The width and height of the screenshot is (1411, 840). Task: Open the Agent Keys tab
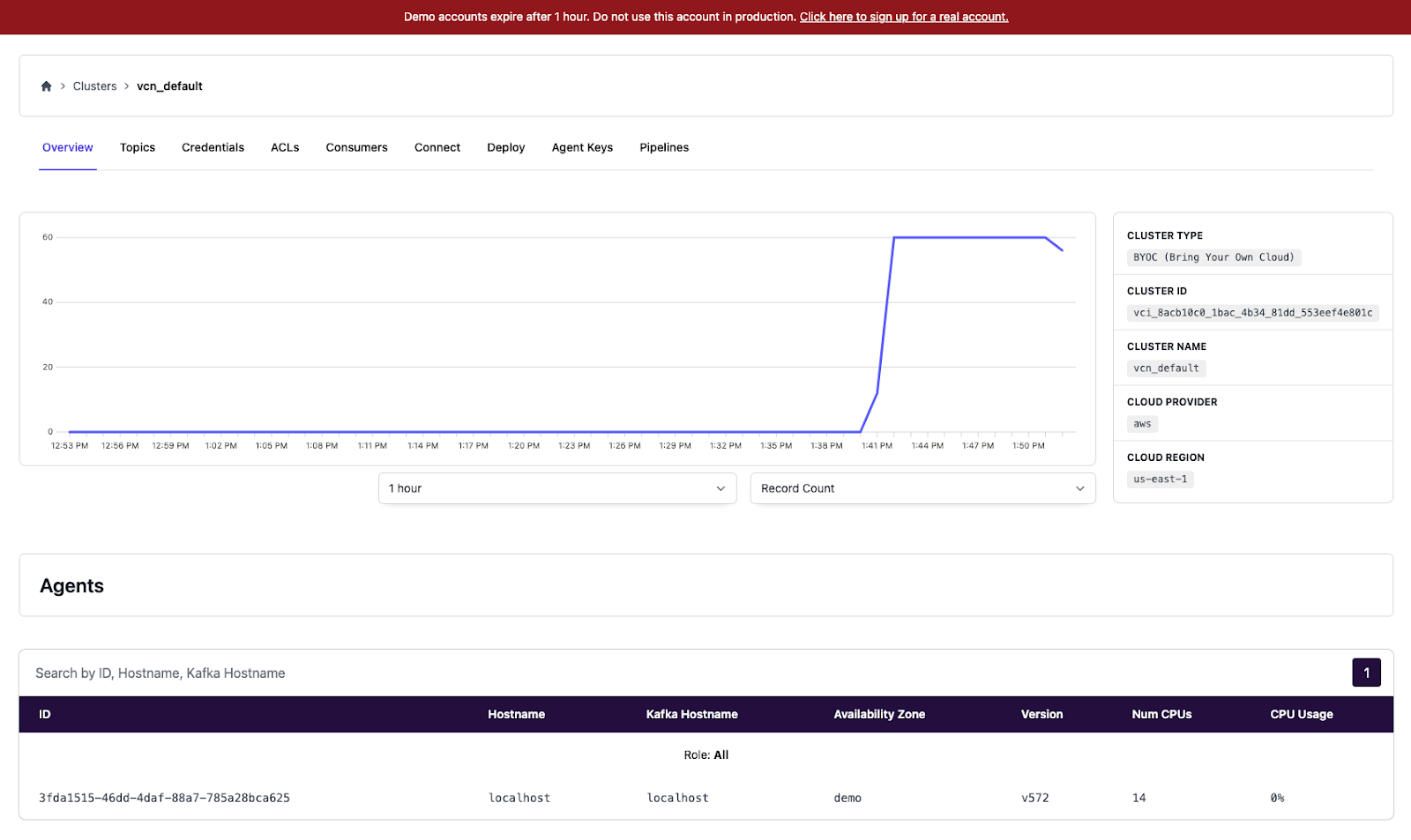(x=582, y=148)
